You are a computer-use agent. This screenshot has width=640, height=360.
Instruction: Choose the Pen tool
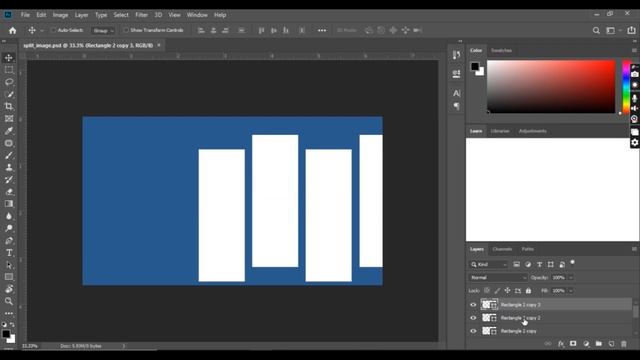(x=9, y=240)
